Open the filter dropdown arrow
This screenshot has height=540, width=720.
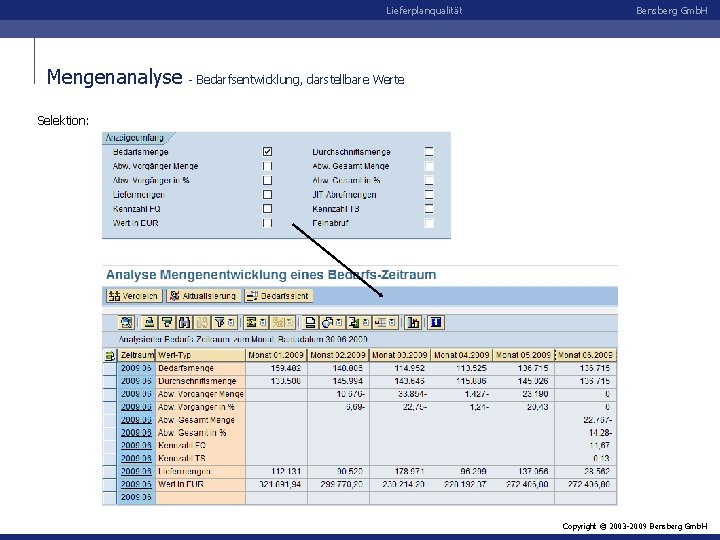[x=231, y=322]
